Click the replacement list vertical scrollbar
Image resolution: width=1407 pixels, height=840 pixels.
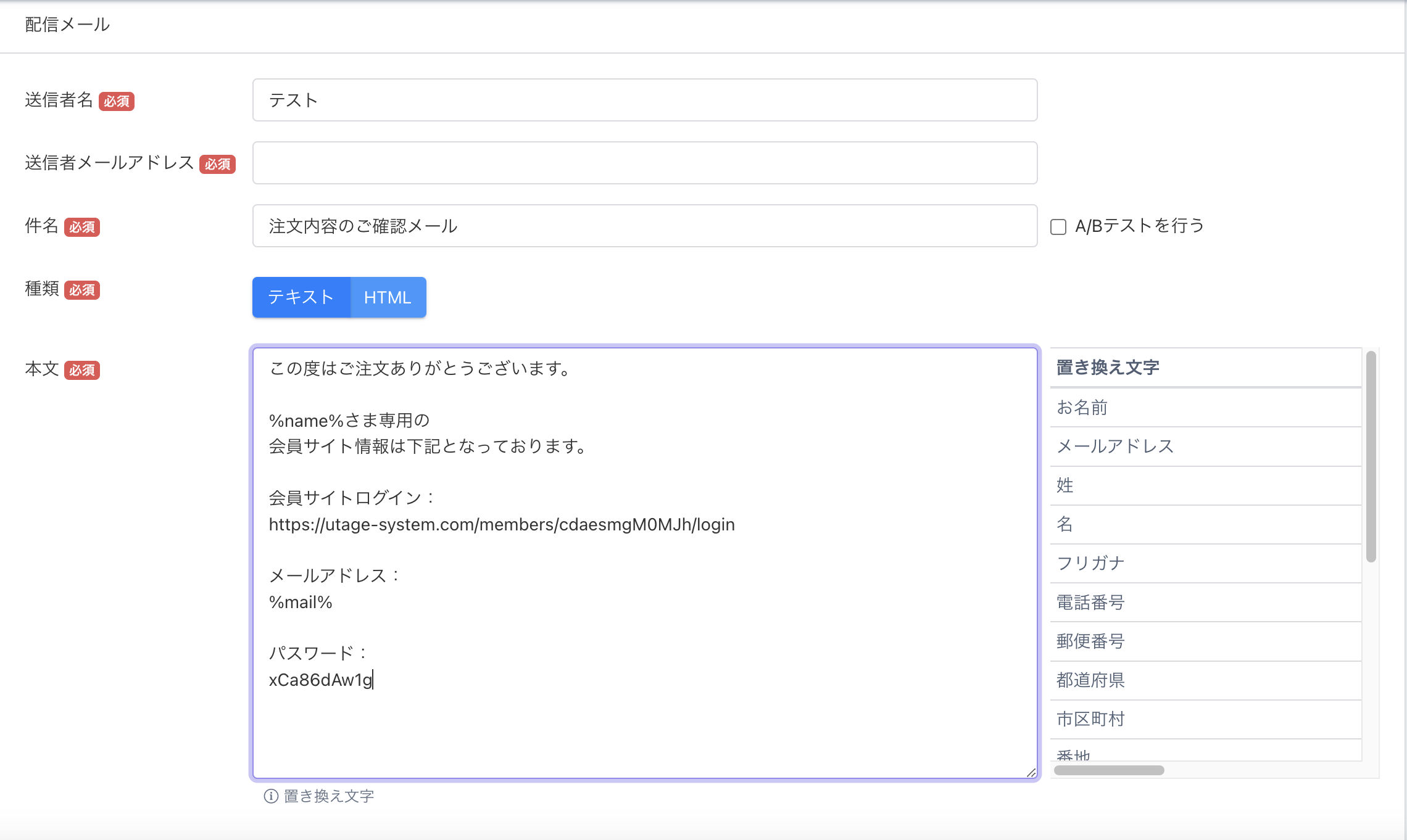[1371, 456]
